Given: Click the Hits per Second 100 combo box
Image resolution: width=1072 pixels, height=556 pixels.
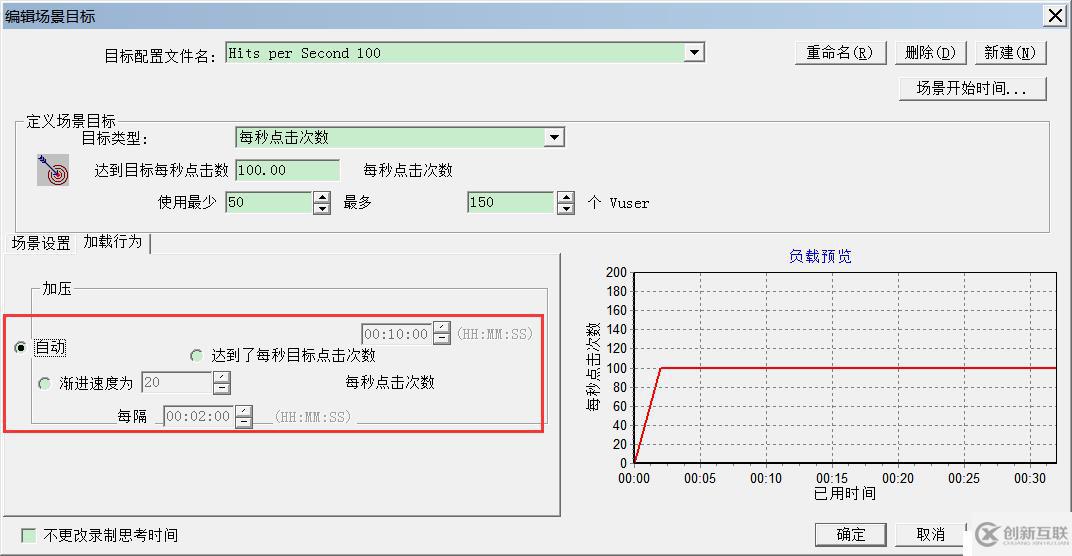Looking at the screenshot, I should tap(465, 53).
